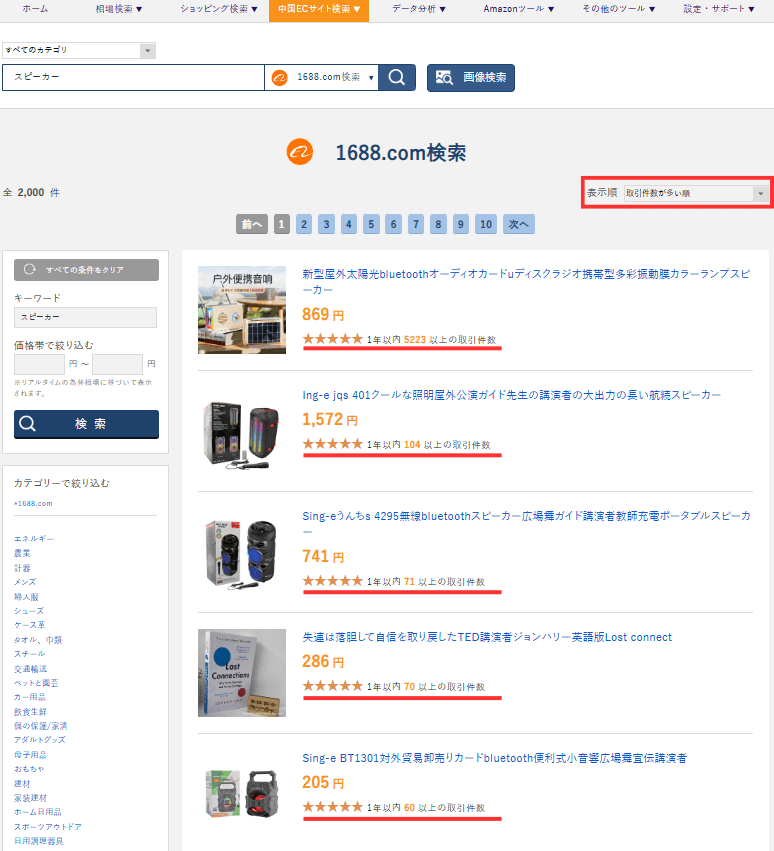Open the Ing-e jqs 401 speaker thumbnail

click(x=242, y=435)
